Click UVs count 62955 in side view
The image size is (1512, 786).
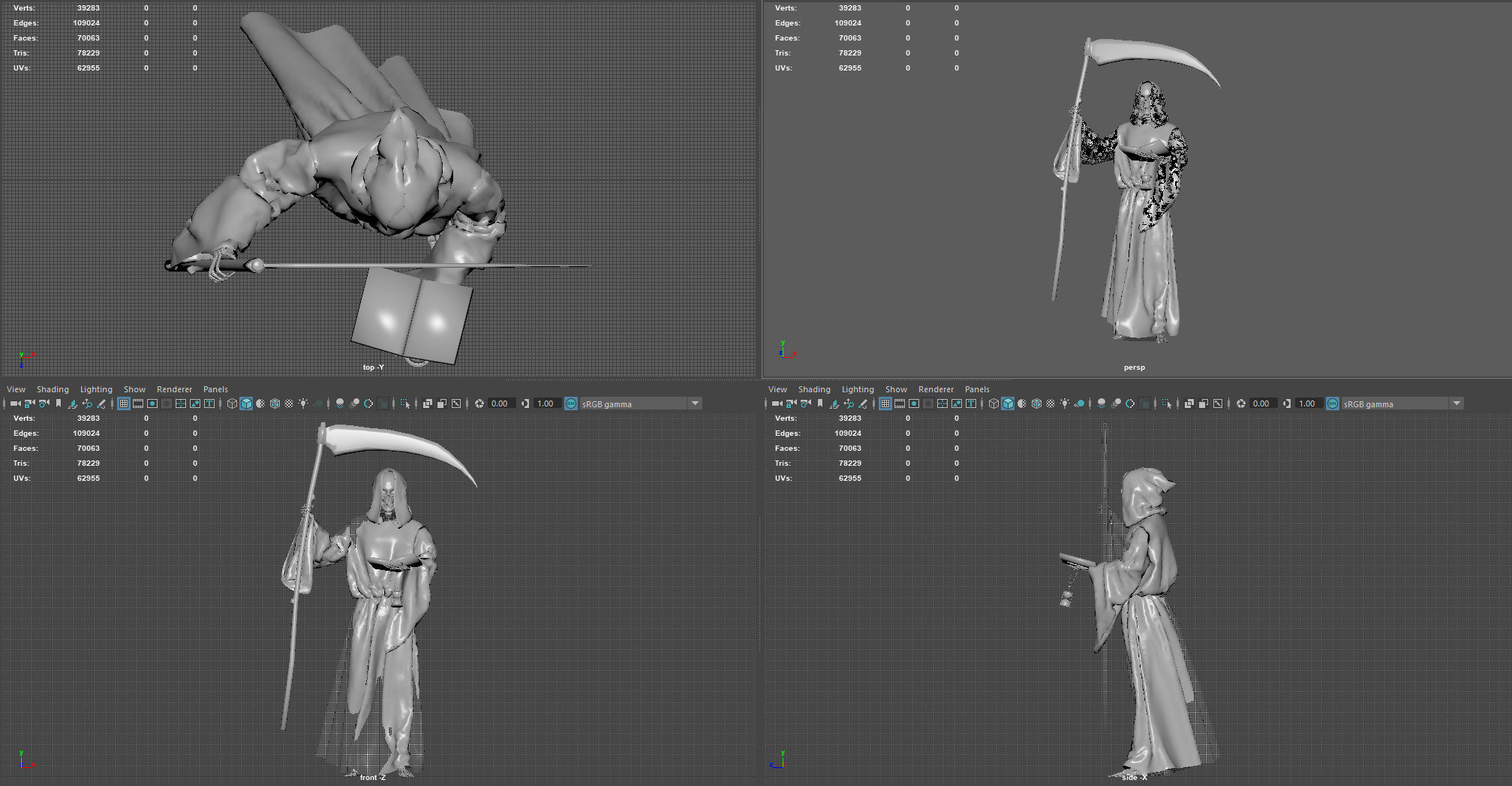(x=850, y=478)
